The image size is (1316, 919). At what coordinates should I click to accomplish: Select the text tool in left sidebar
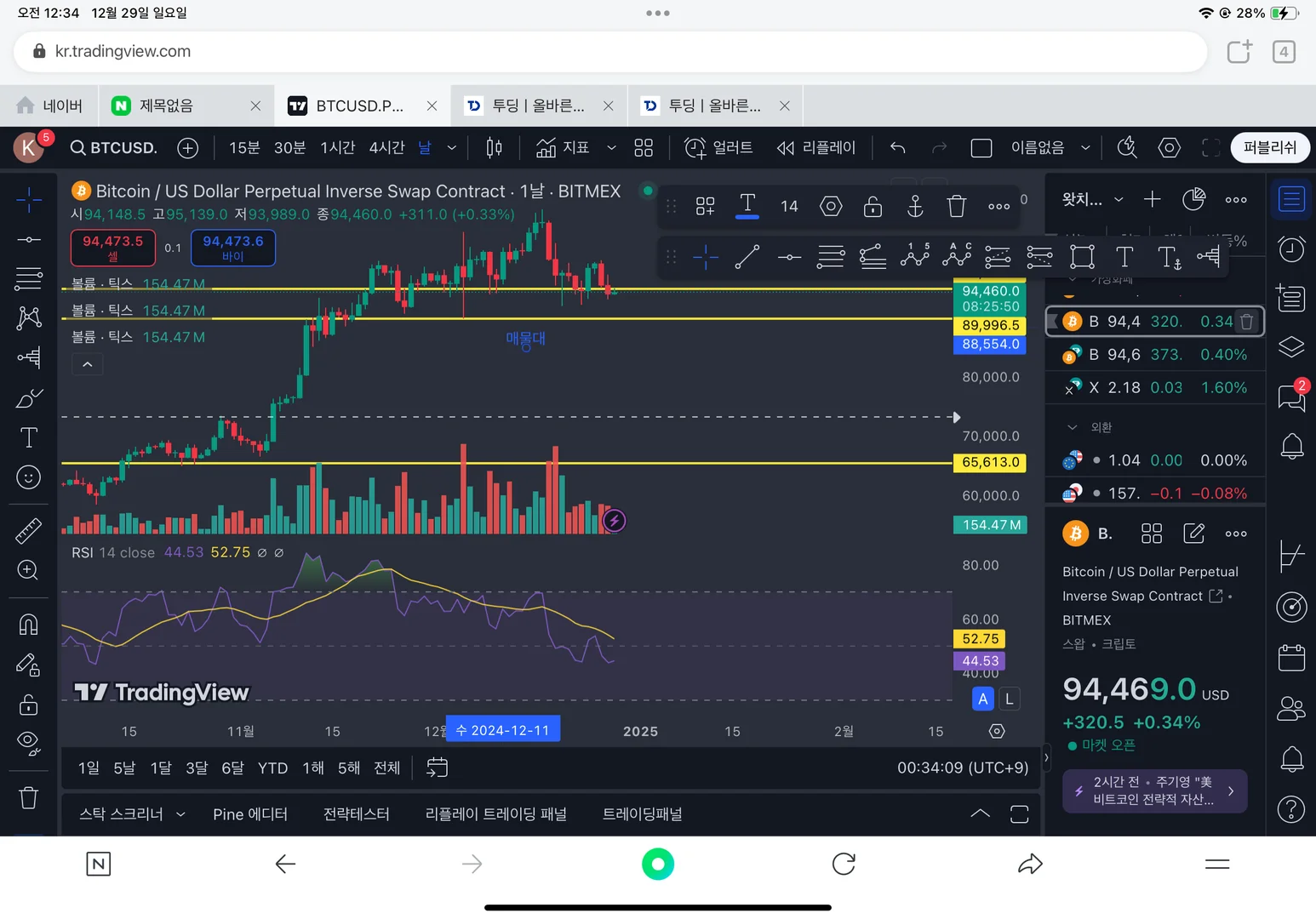tap(29, 437)
